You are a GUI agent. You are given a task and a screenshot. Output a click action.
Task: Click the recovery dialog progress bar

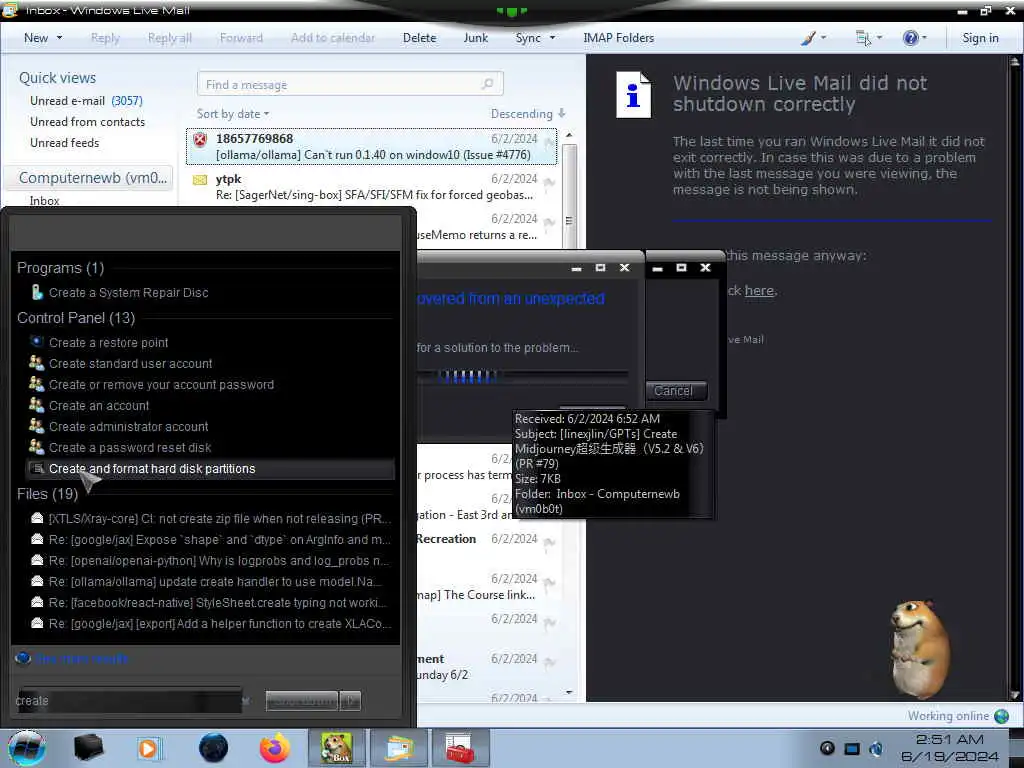pyautogui.click(x=522, y=376)
